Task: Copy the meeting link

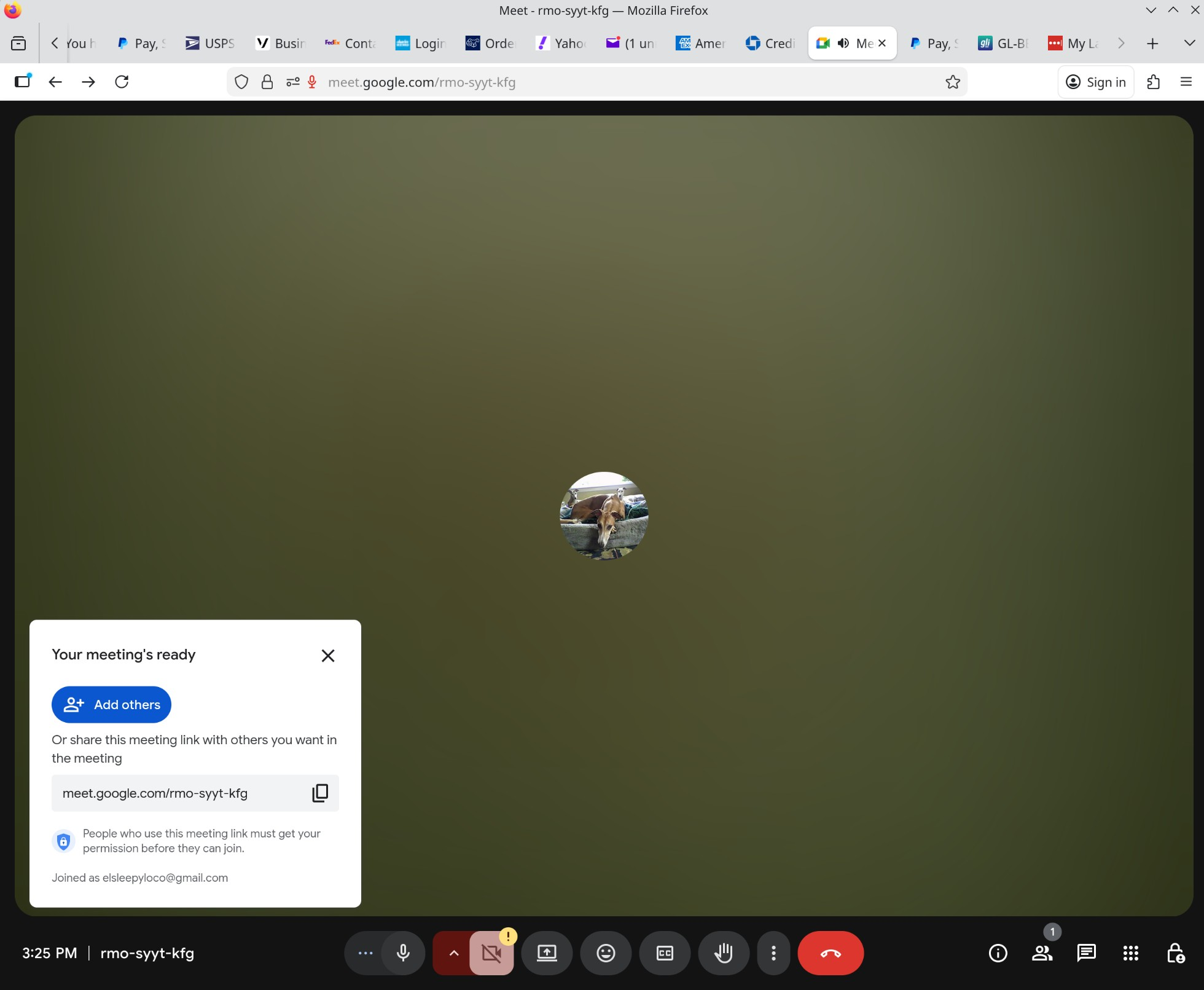Action: tap(320, 793)
